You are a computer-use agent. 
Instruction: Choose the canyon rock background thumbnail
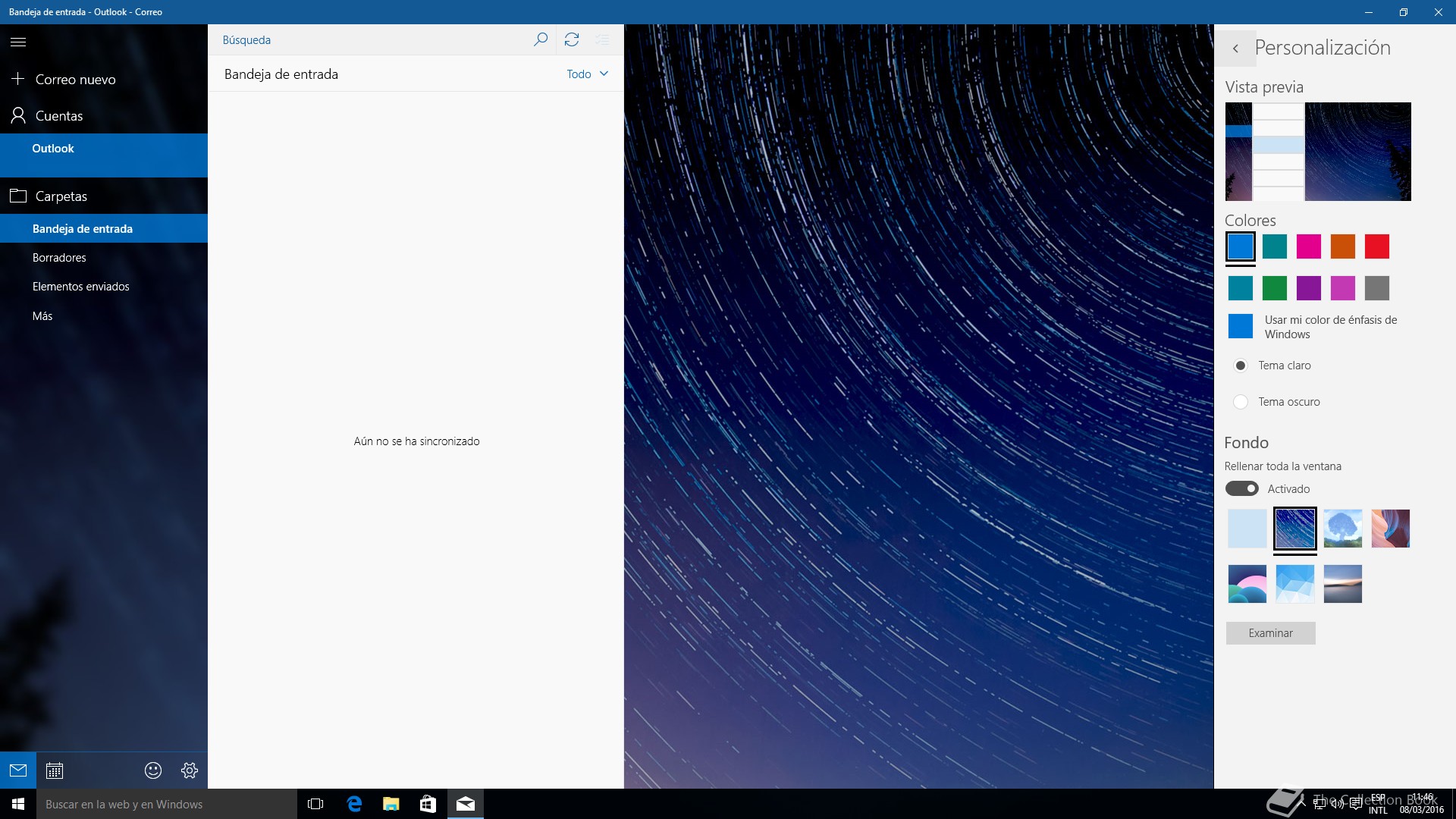(x=1391, y=529)
